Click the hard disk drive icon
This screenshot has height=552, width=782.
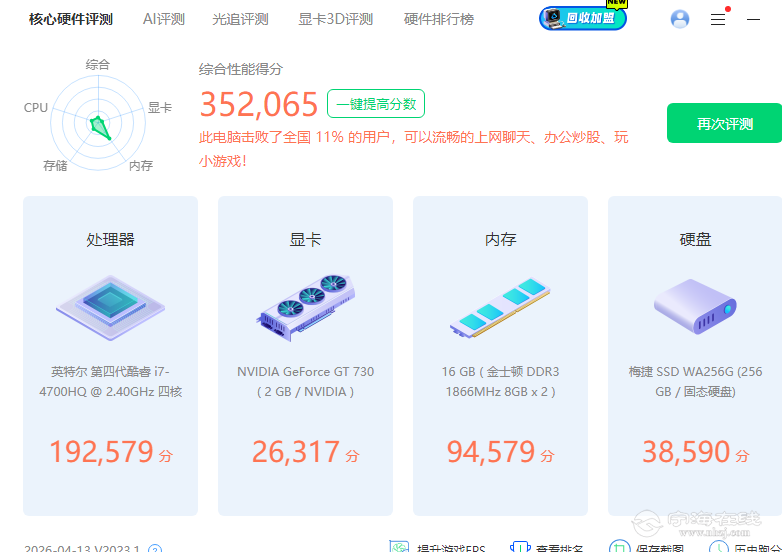pos(695,305)
